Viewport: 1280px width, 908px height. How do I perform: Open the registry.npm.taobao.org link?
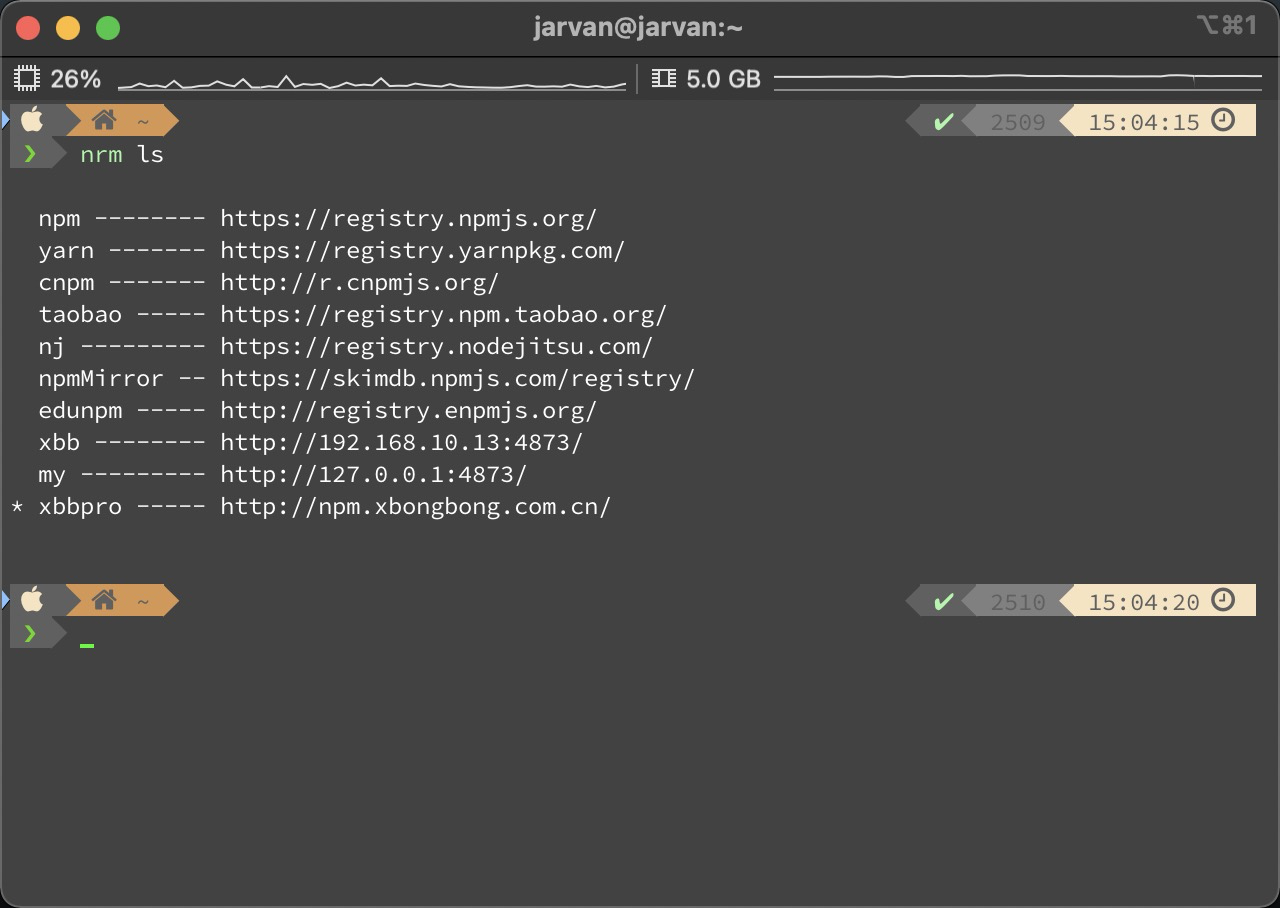point(443,315)
